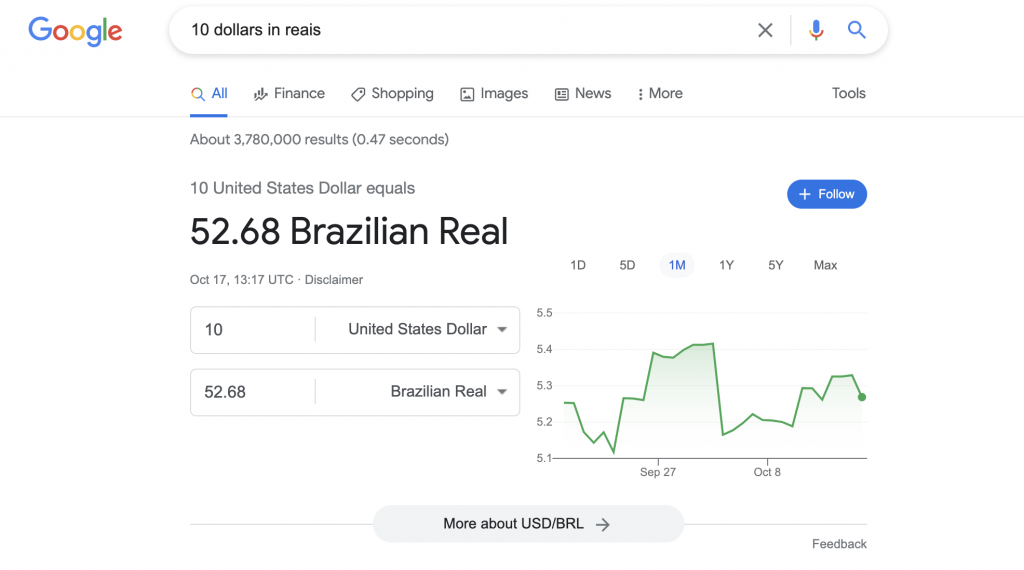Select the 5D chart range

tap(627, 265)
